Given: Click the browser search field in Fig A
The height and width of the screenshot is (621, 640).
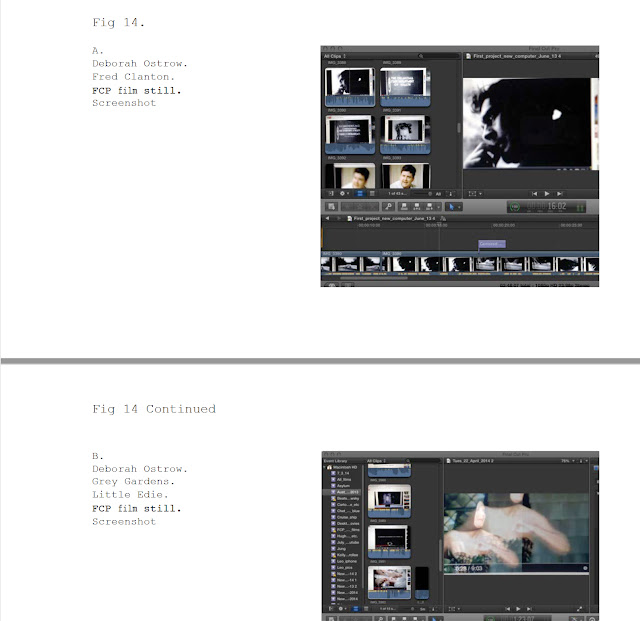Looking at the screenshot, I should [x=439, y=56].
